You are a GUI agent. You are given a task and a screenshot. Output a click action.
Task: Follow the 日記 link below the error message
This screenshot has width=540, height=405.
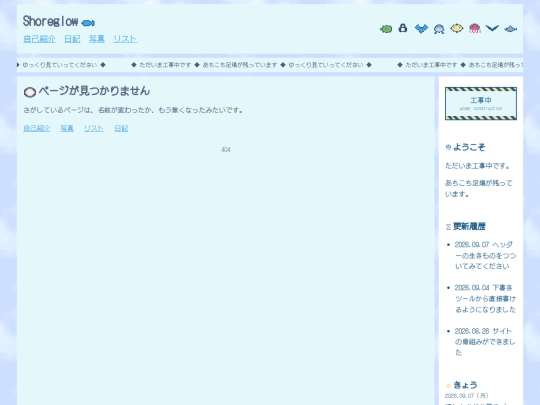click(x=121, y=128)
